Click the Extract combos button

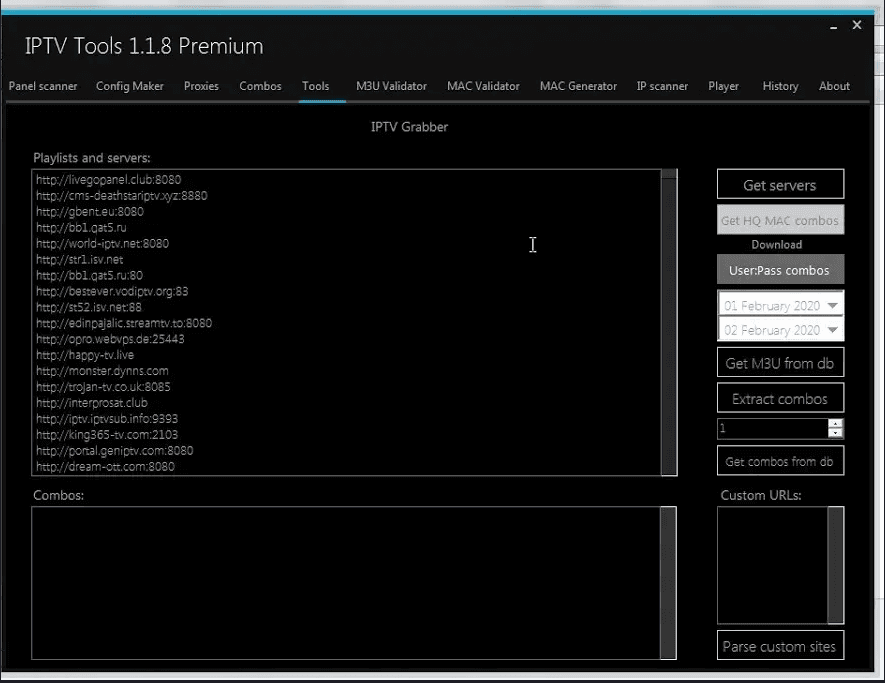click(780, 397)
